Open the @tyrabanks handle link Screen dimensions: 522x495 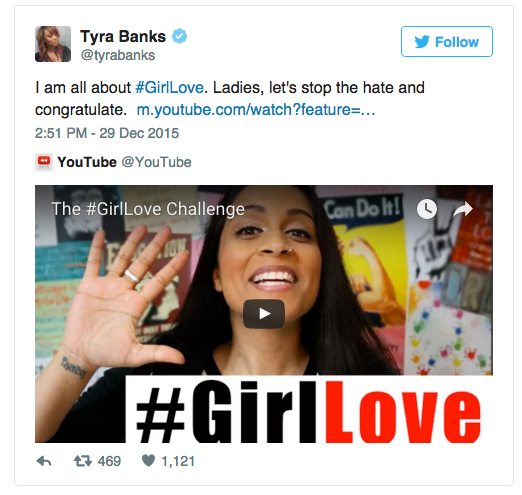(x=118, y=55)
